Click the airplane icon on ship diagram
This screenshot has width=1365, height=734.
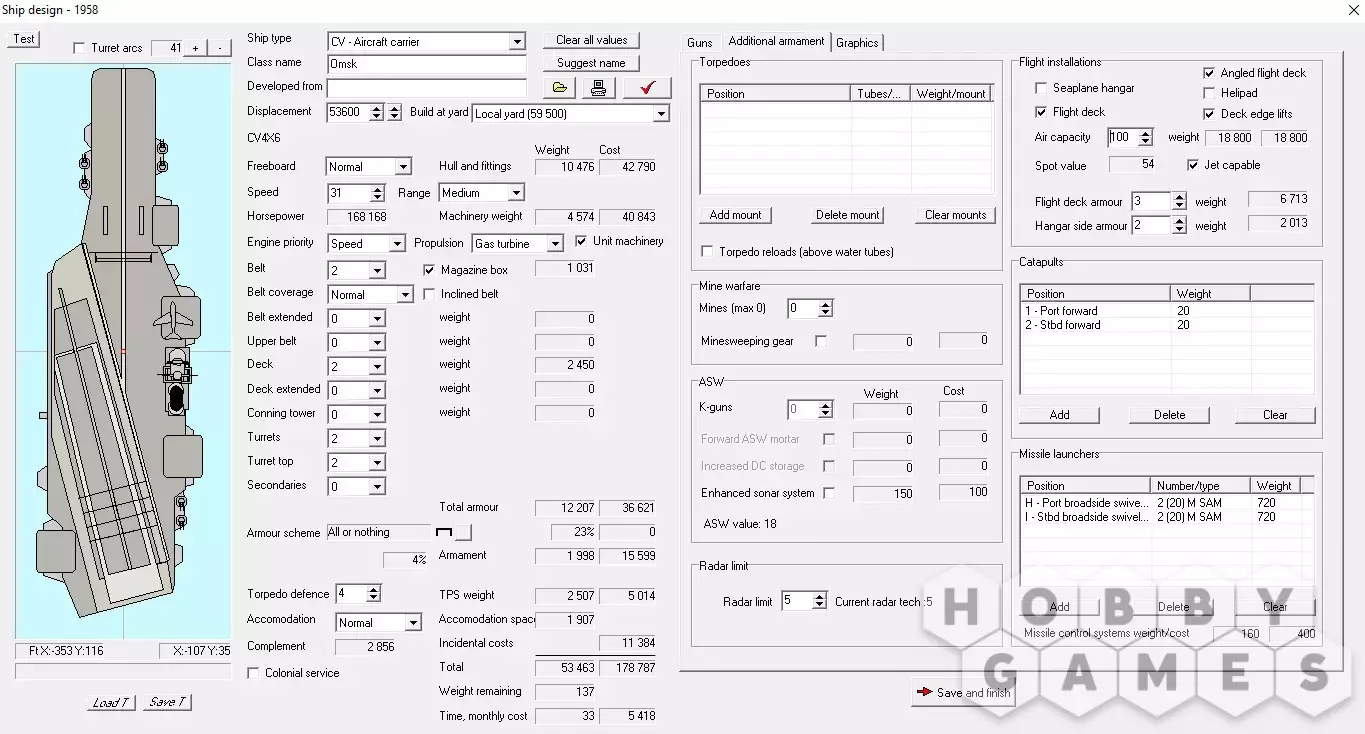tap(174, 319)
